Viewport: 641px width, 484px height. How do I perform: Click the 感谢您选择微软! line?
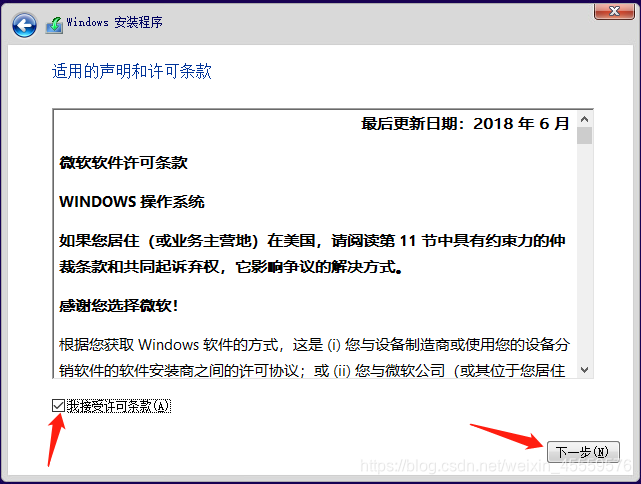point(119,305)
